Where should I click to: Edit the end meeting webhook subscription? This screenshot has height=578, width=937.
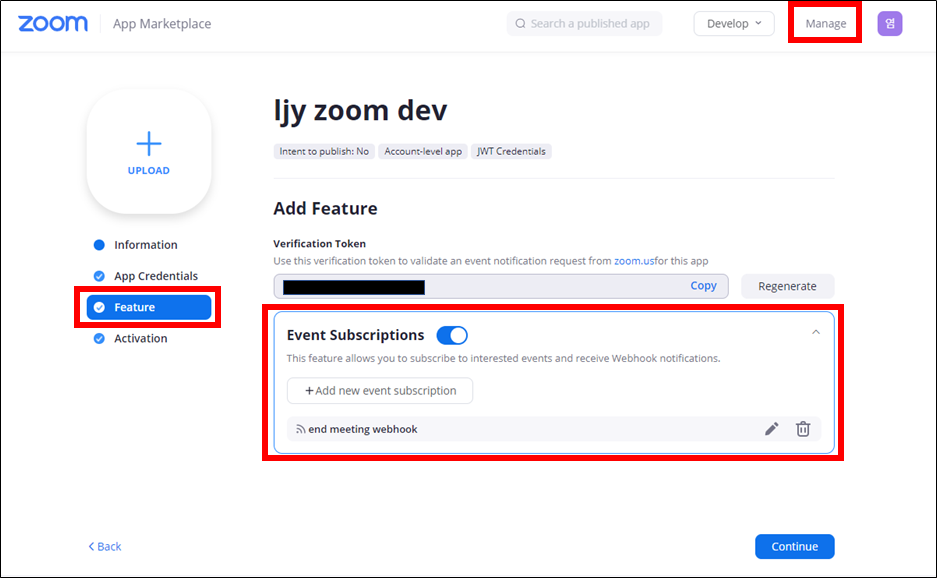[771, 429]
